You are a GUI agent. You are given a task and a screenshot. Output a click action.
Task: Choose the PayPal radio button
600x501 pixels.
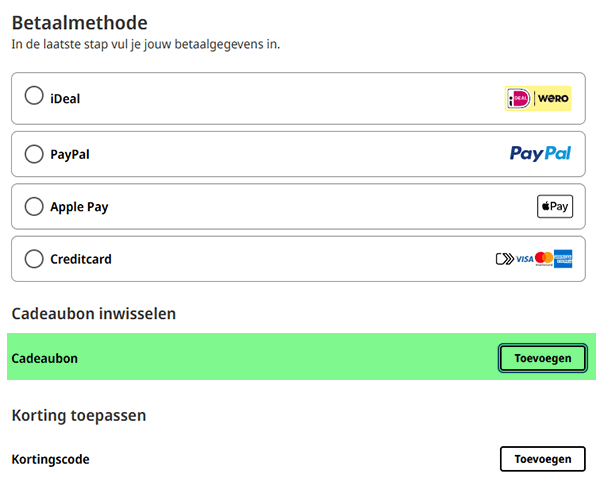coord(34,154)
